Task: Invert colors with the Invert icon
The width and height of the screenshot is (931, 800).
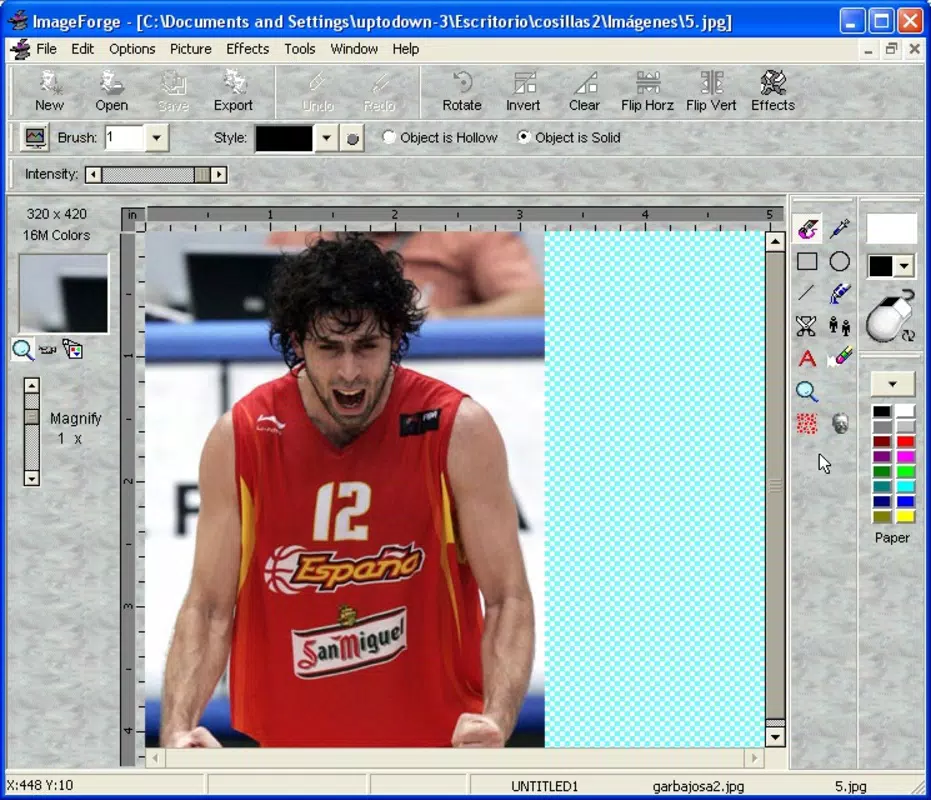Action: pos(523,91)
